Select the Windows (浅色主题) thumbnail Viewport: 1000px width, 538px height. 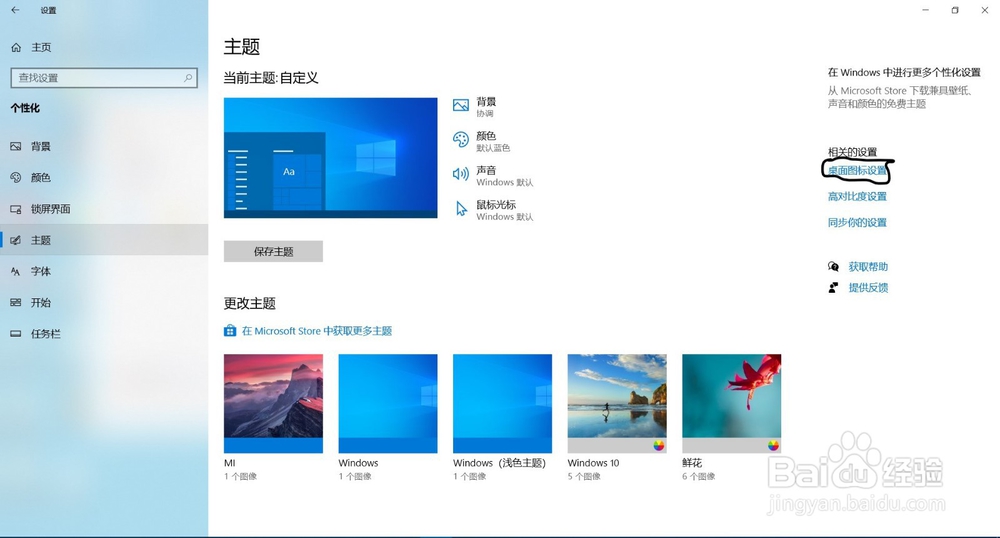(x=503, y=404)
